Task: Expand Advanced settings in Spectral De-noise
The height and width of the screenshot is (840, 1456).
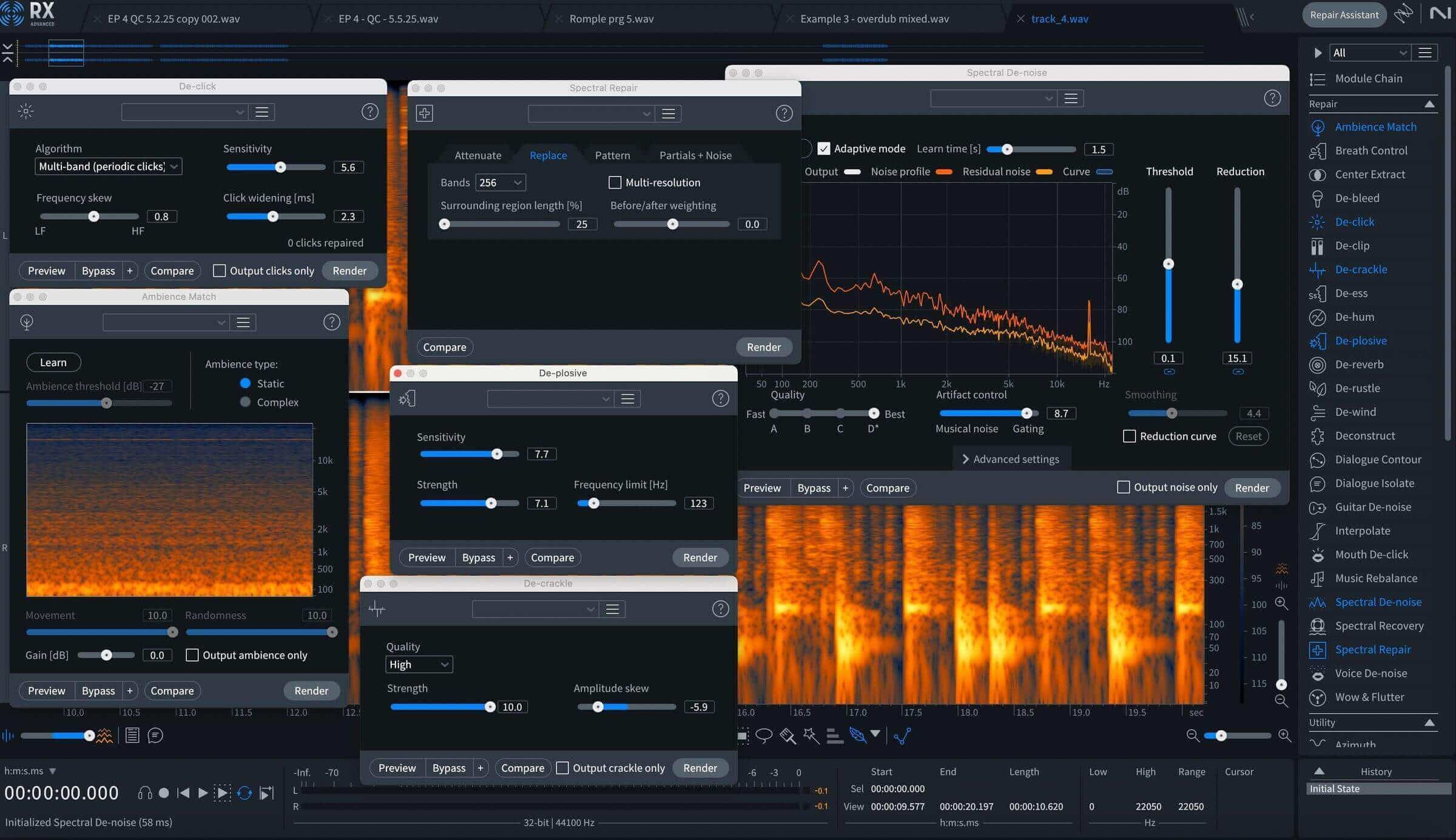Action: pos(1011,459)
